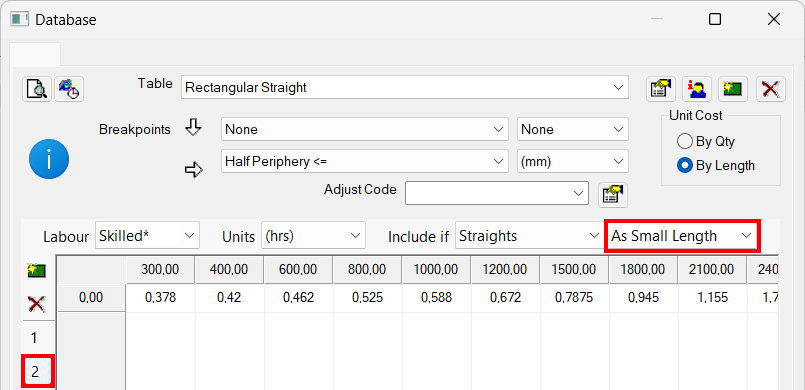
Task: Open the Include if Straights dropdown
Action: (529, 236)
